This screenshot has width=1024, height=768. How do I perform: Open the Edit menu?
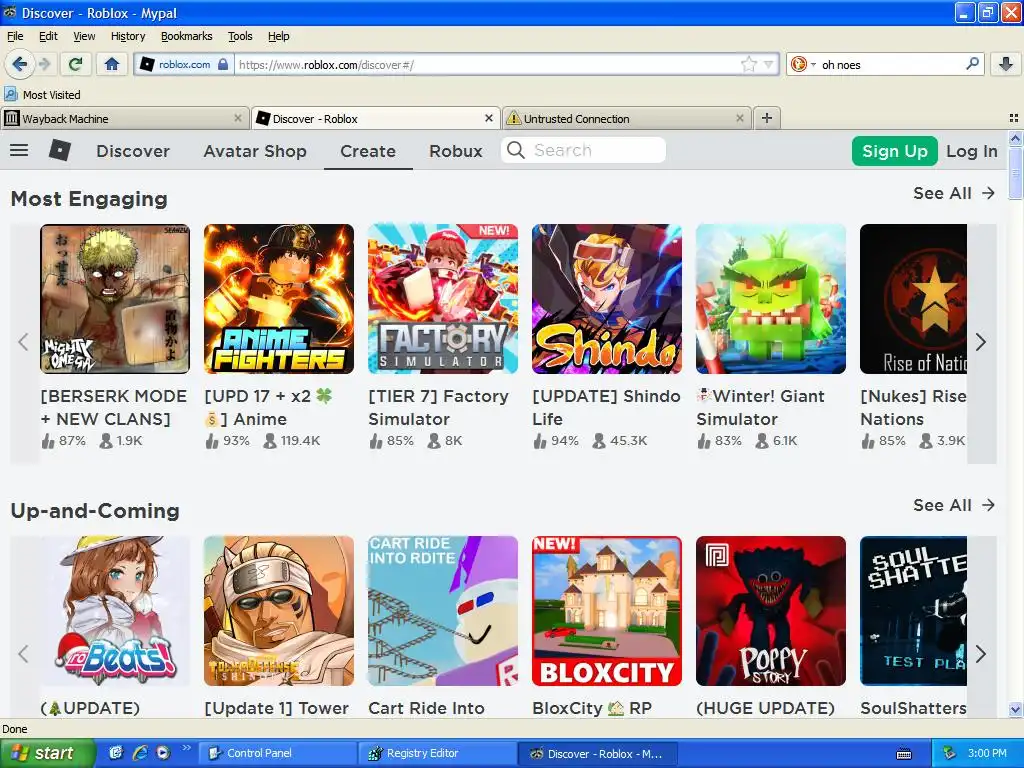coord(48,36)
